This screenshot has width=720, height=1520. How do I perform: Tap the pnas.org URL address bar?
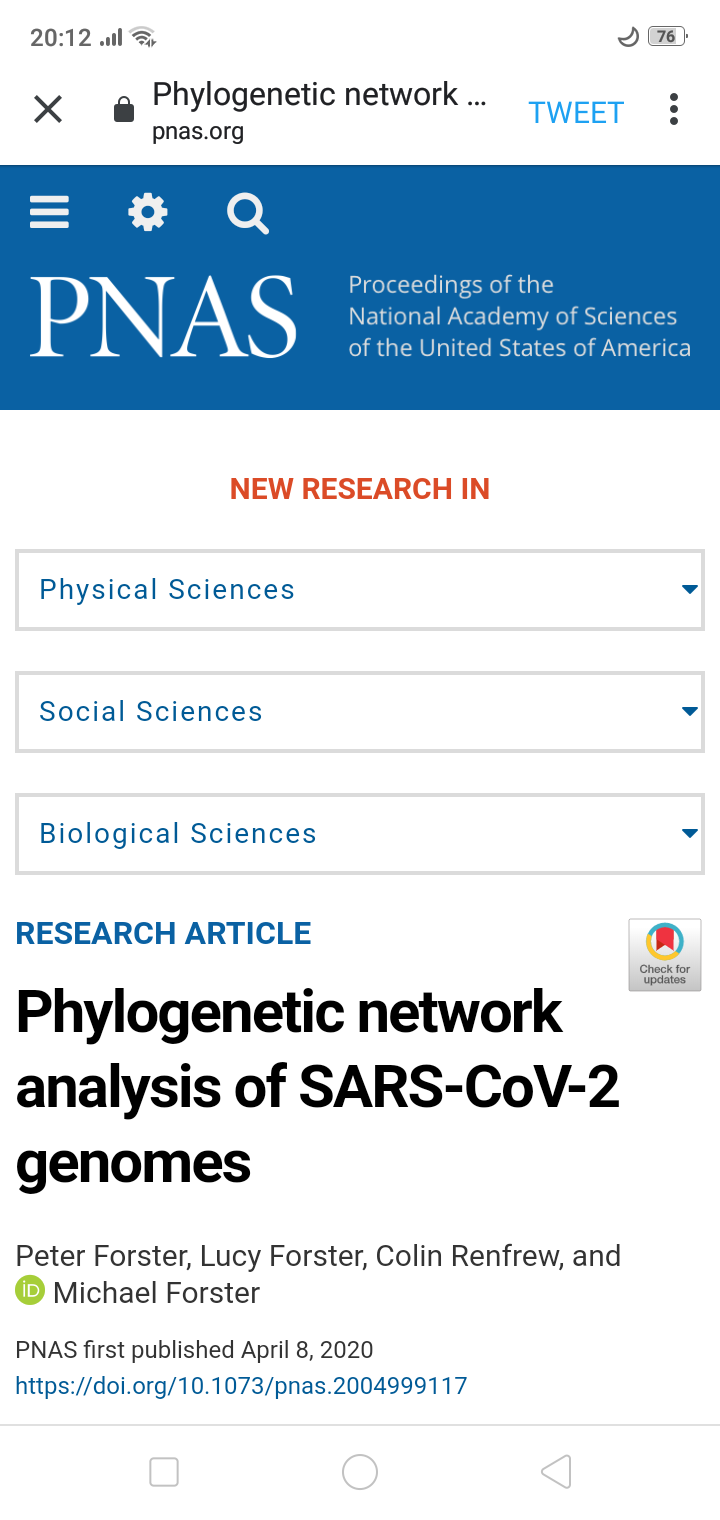(x=320, y=111)
